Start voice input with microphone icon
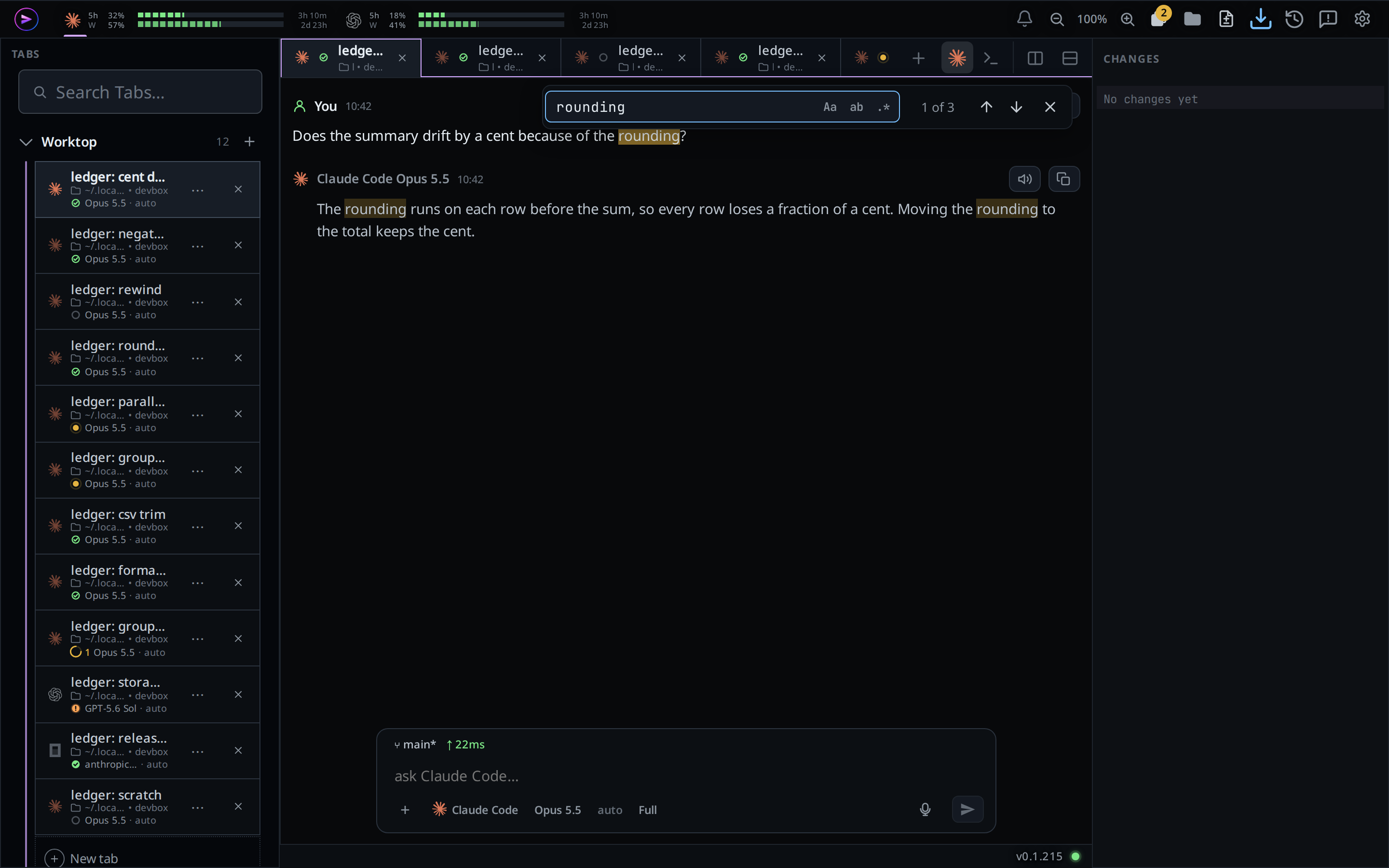 [925, 810]
